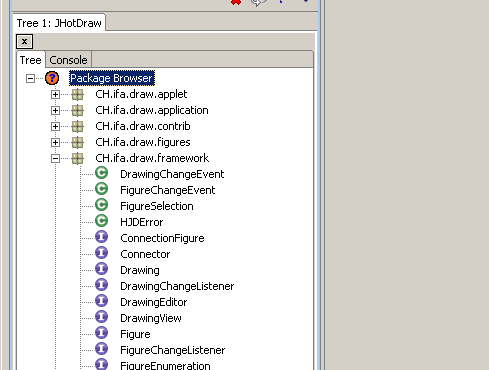Screen dimensions: 489x370
Task: Select CH.ifa.draw.framework in the tree
Action: (x=152, y=158)
